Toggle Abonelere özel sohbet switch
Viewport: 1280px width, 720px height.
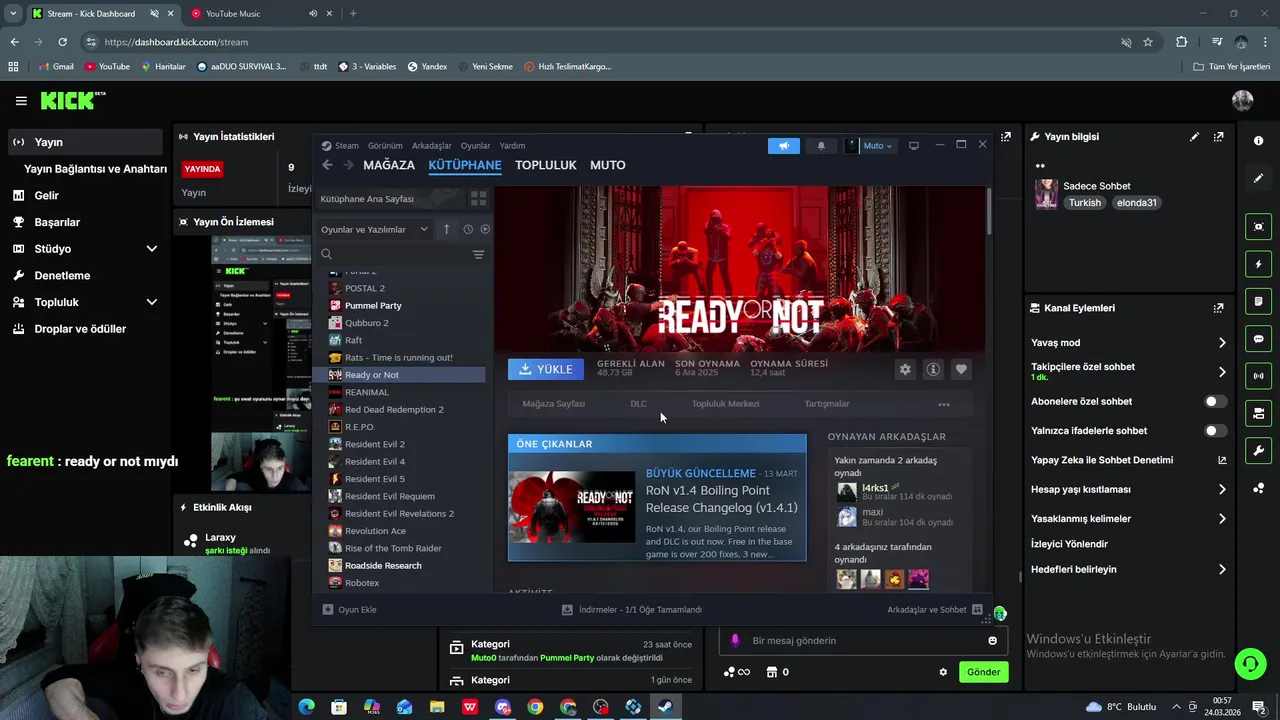[x=1215, y=402]
